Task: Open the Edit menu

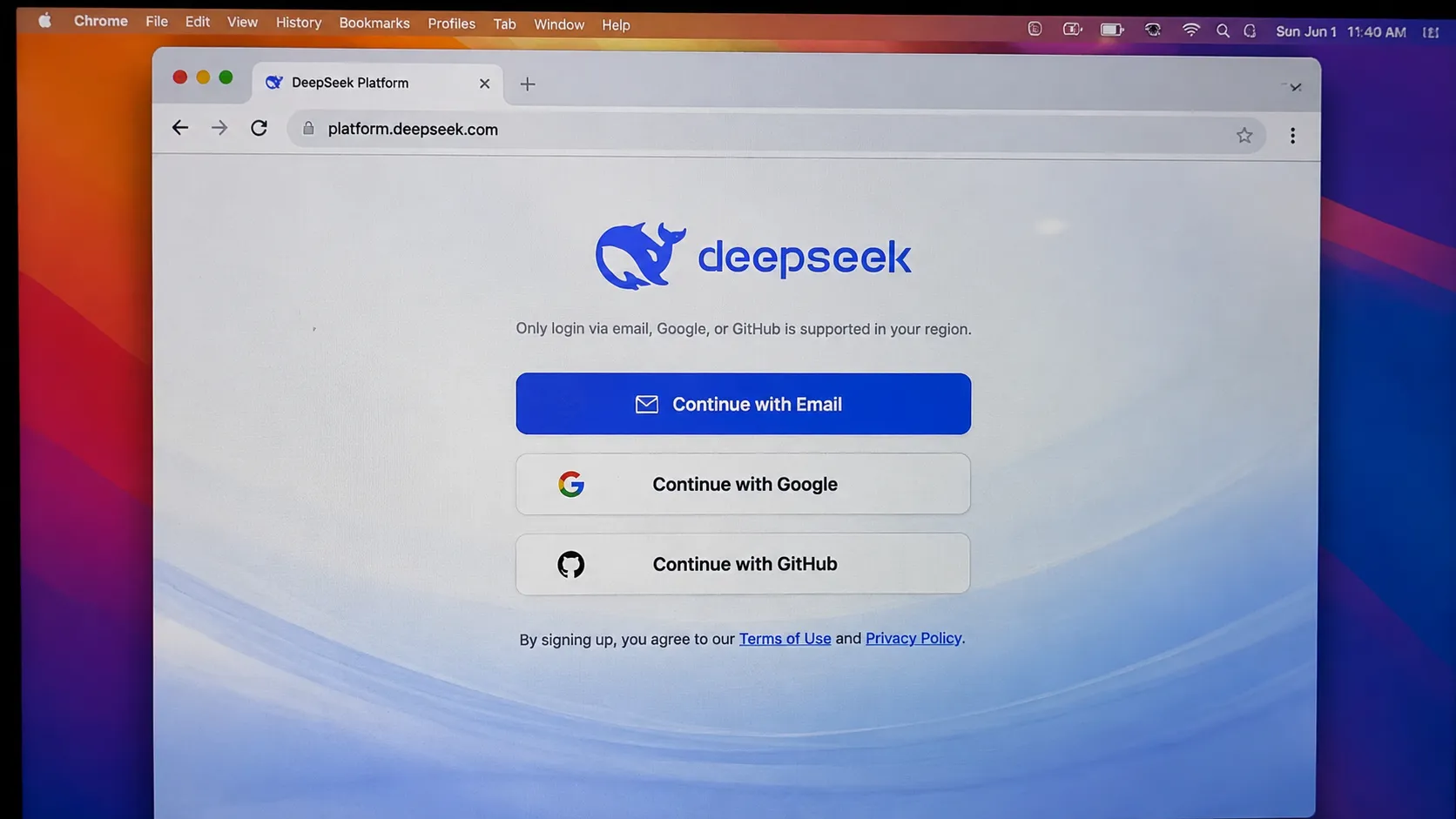Action: pyautogui.click(x=198, y=22)
